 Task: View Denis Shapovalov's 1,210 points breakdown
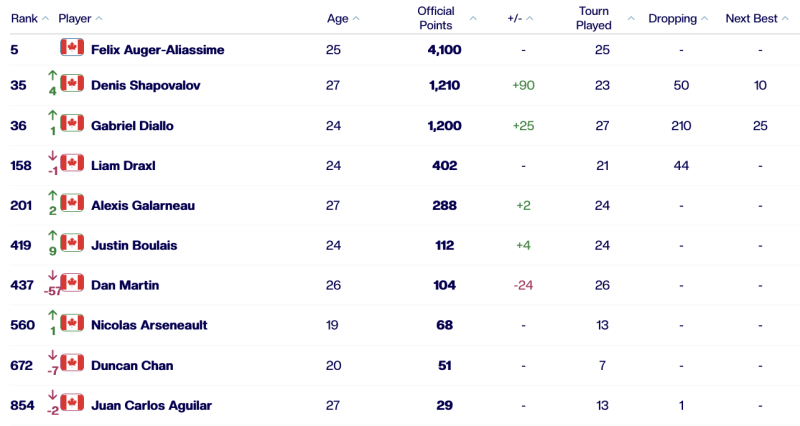point(443,85)
